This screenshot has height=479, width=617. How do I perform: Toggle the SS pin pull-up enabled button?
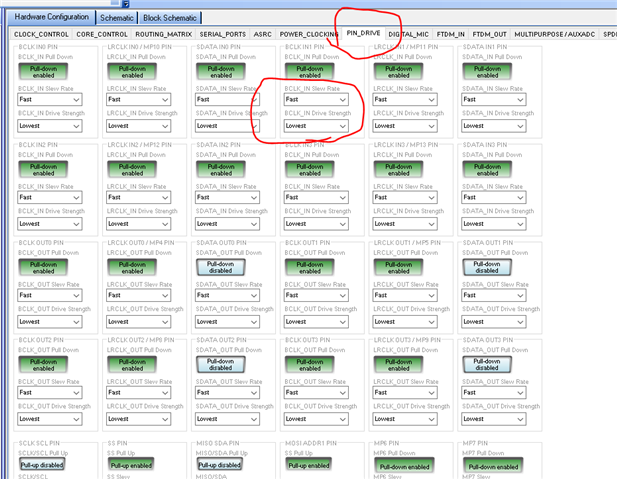coord(131,465)
